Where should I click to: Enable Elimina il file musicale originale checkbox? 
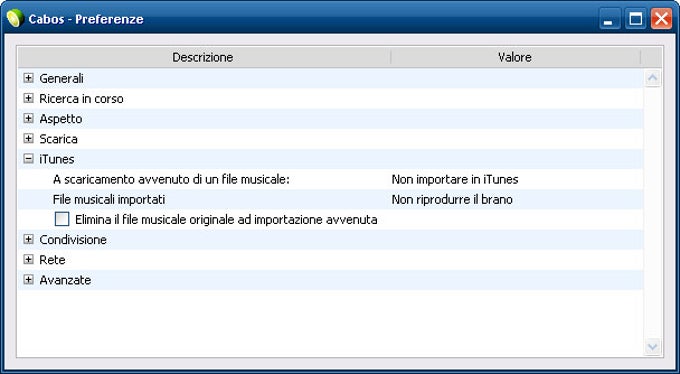[62, 220]
